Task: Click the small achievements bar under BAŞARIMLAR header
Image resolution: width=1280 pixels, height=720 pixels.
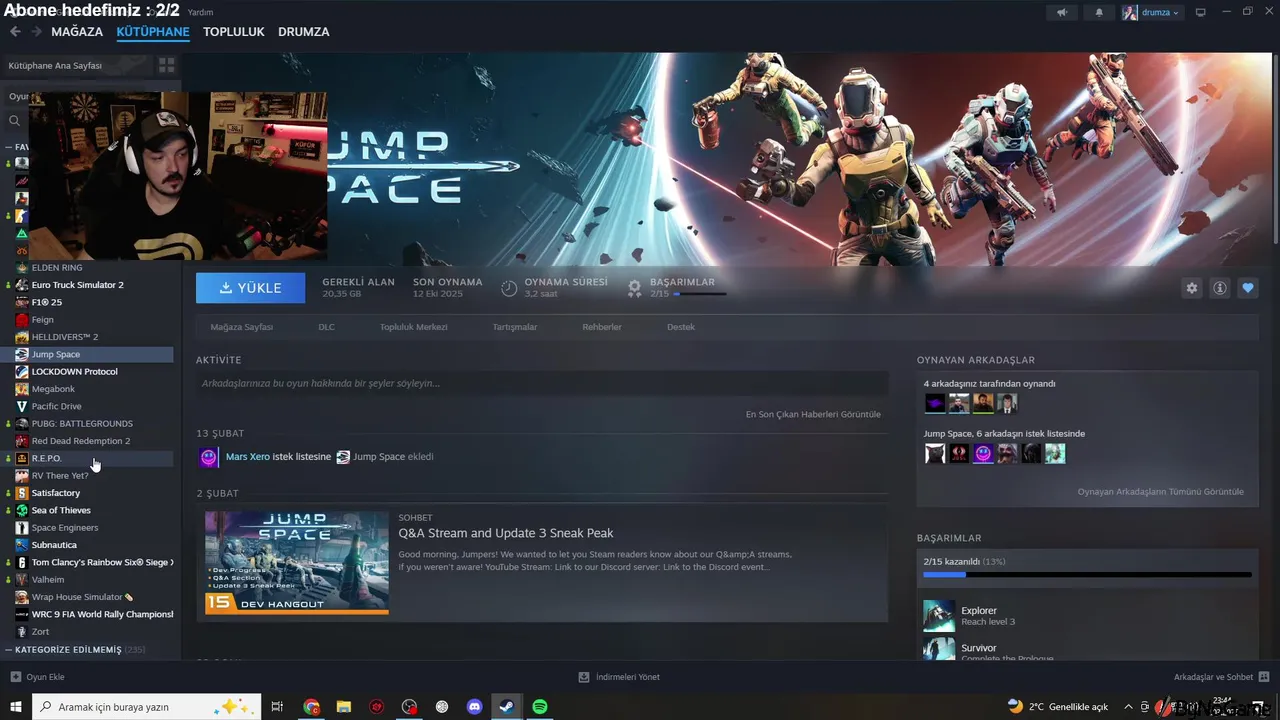Action: (x=700, y=294)
